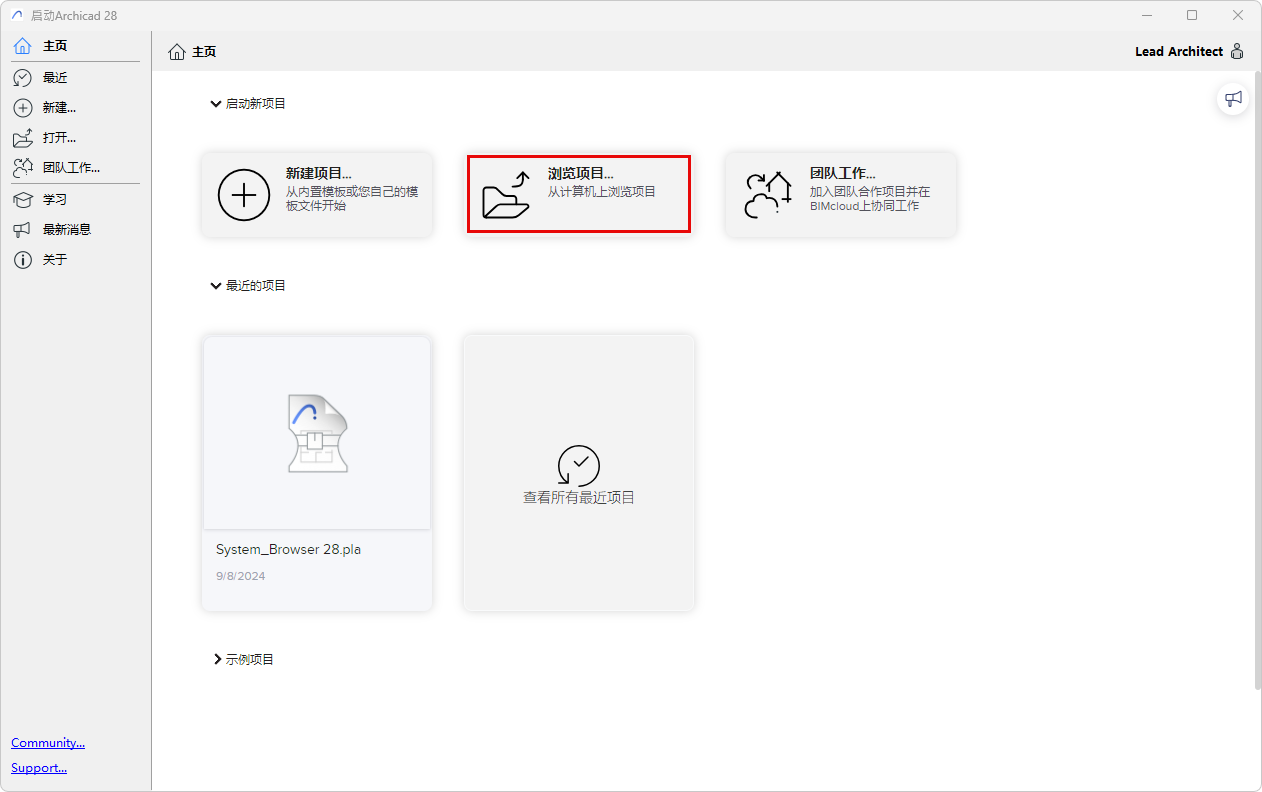1262x792 pixels.
Task: Click the user profile icon beside Lead Architect
Action: point(1237,51)
